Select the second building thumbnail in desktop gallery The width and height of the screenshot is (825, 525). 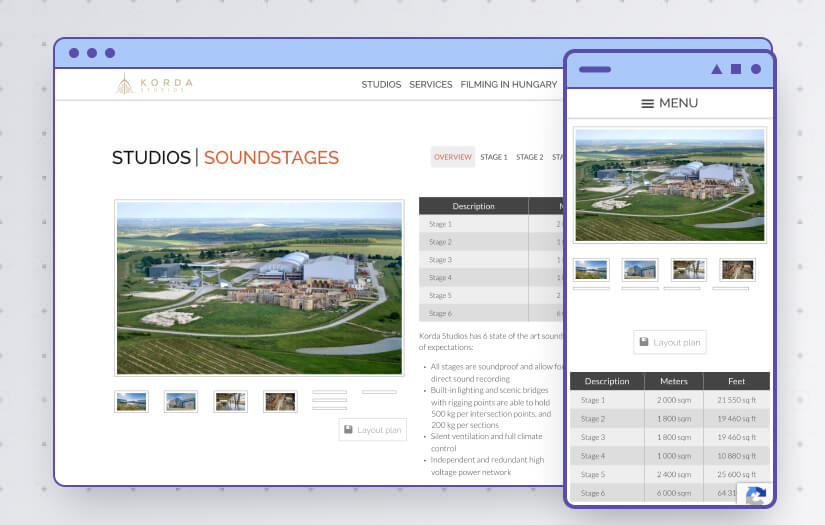tap(181, 401)
